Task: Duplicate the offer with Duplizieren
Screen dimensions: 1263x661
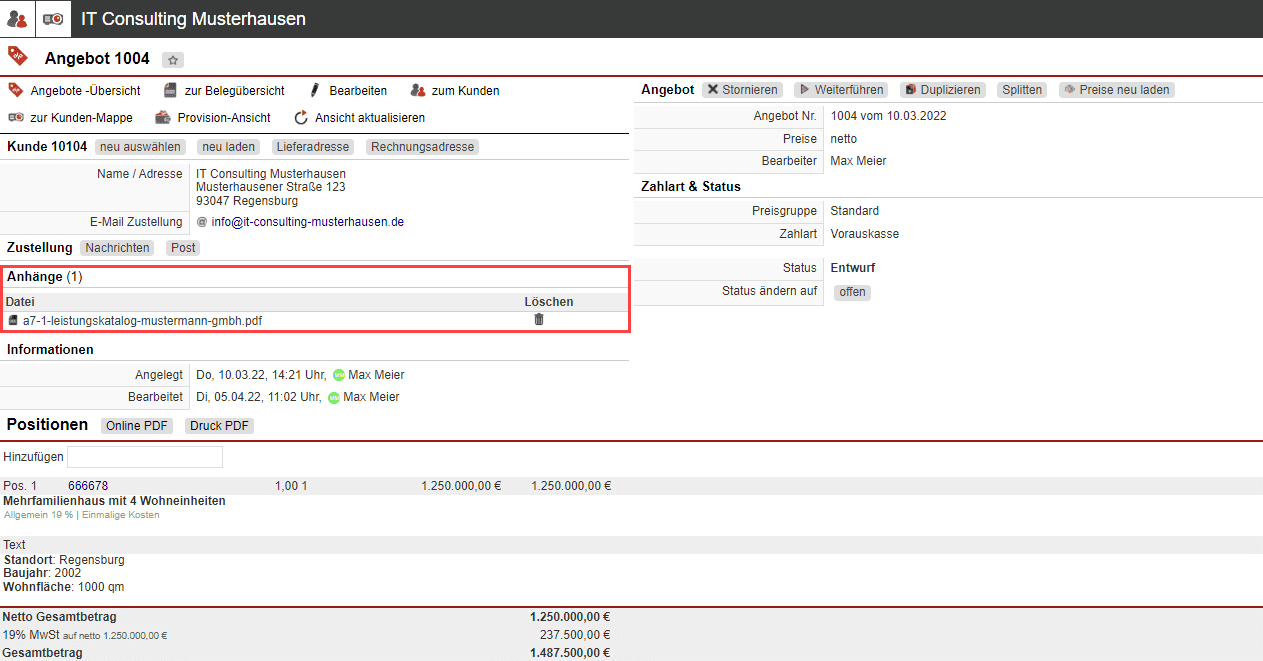Action: tap(942, 90)
